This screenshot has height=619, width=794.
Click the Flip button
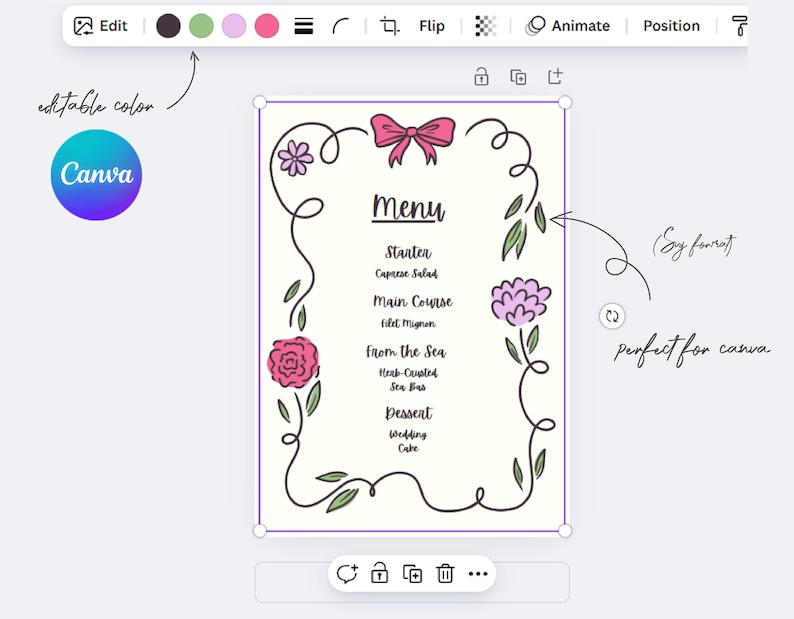[431, 26]
